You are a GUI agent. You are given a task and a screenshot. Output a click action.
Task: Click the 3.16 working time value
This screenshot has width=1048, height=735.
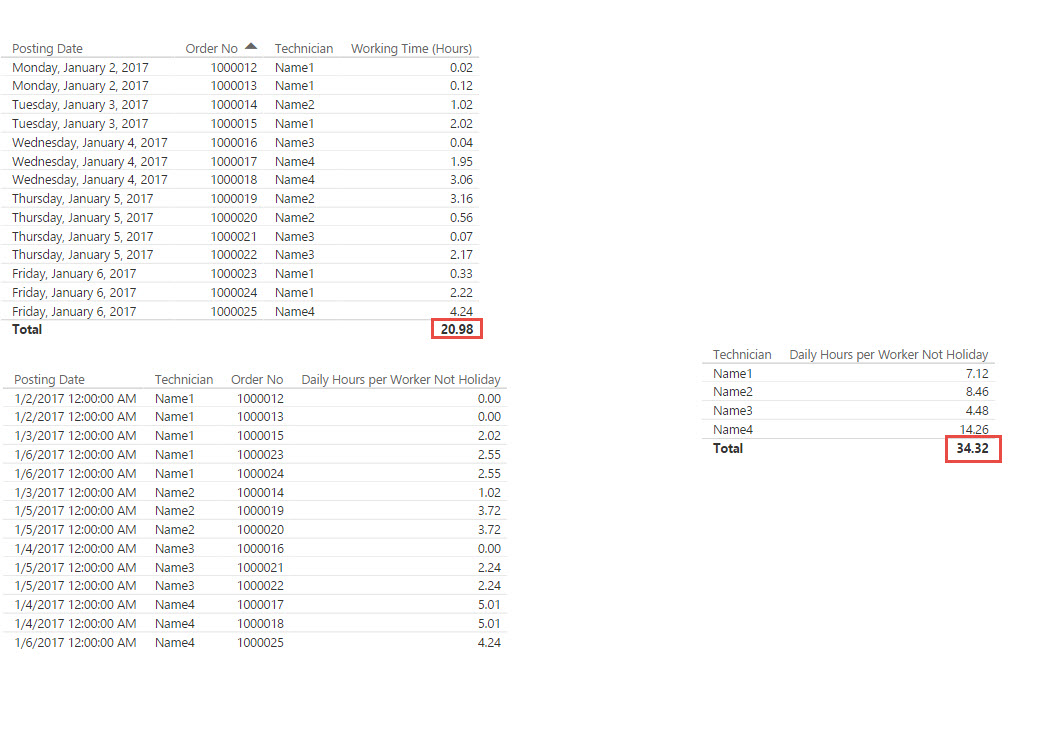[x=461, y=198]
